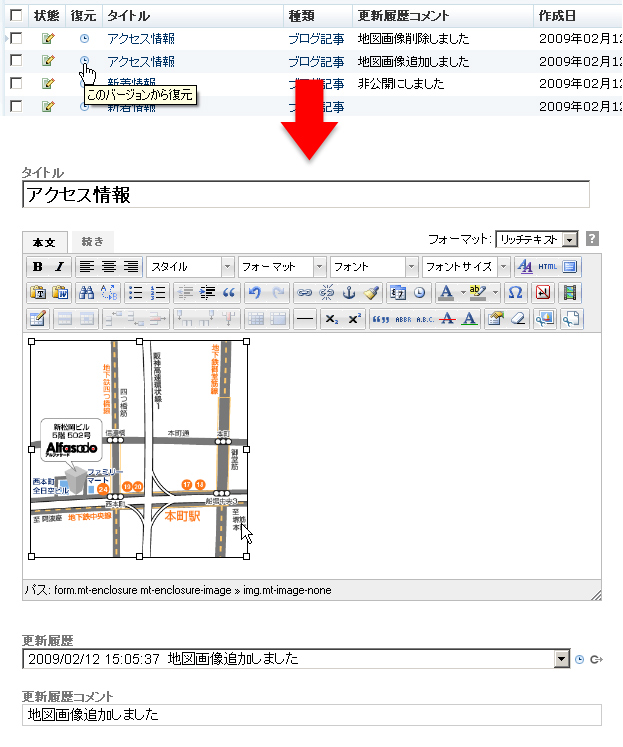623x747 pixels.
Task: Open アクセス情報 link in 地図画像追加しました row
Action: [141, 61]
